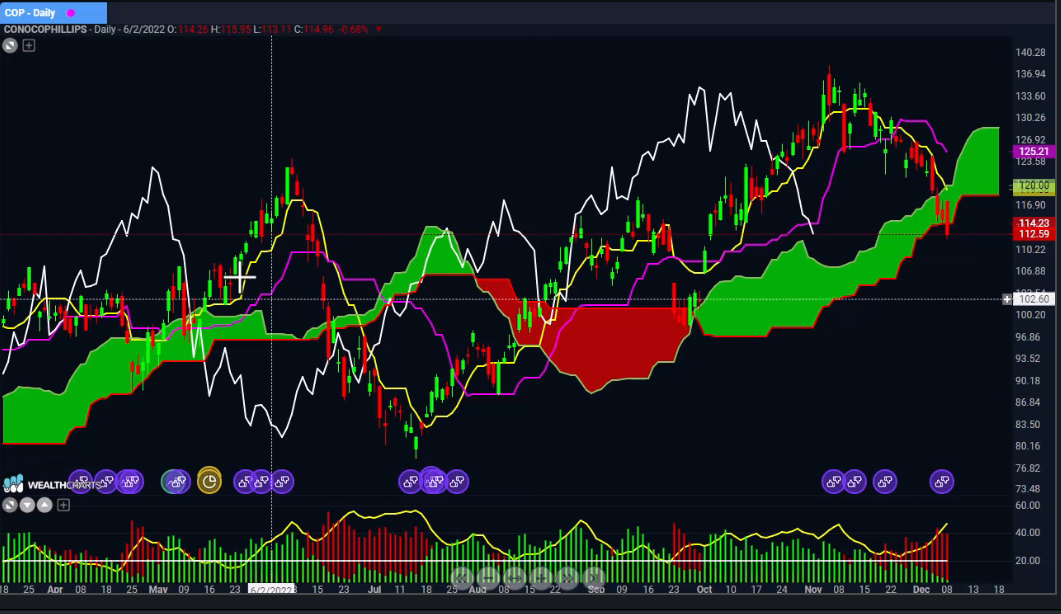Click the 6/2/2022 date label on the time axis
The height and width of the screenshot is (614, 1061).
click(x=271, y=590)
